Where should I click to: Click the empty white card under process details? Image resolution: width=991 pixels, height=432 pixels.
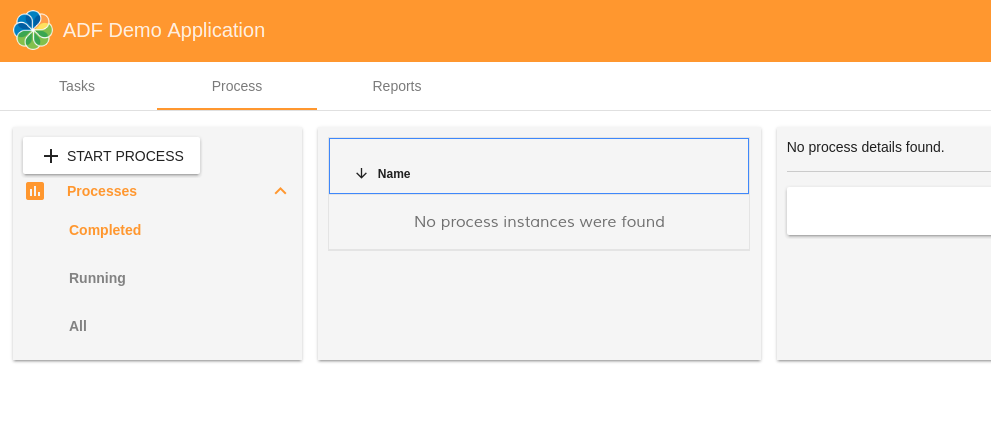[x=889, y=211]
